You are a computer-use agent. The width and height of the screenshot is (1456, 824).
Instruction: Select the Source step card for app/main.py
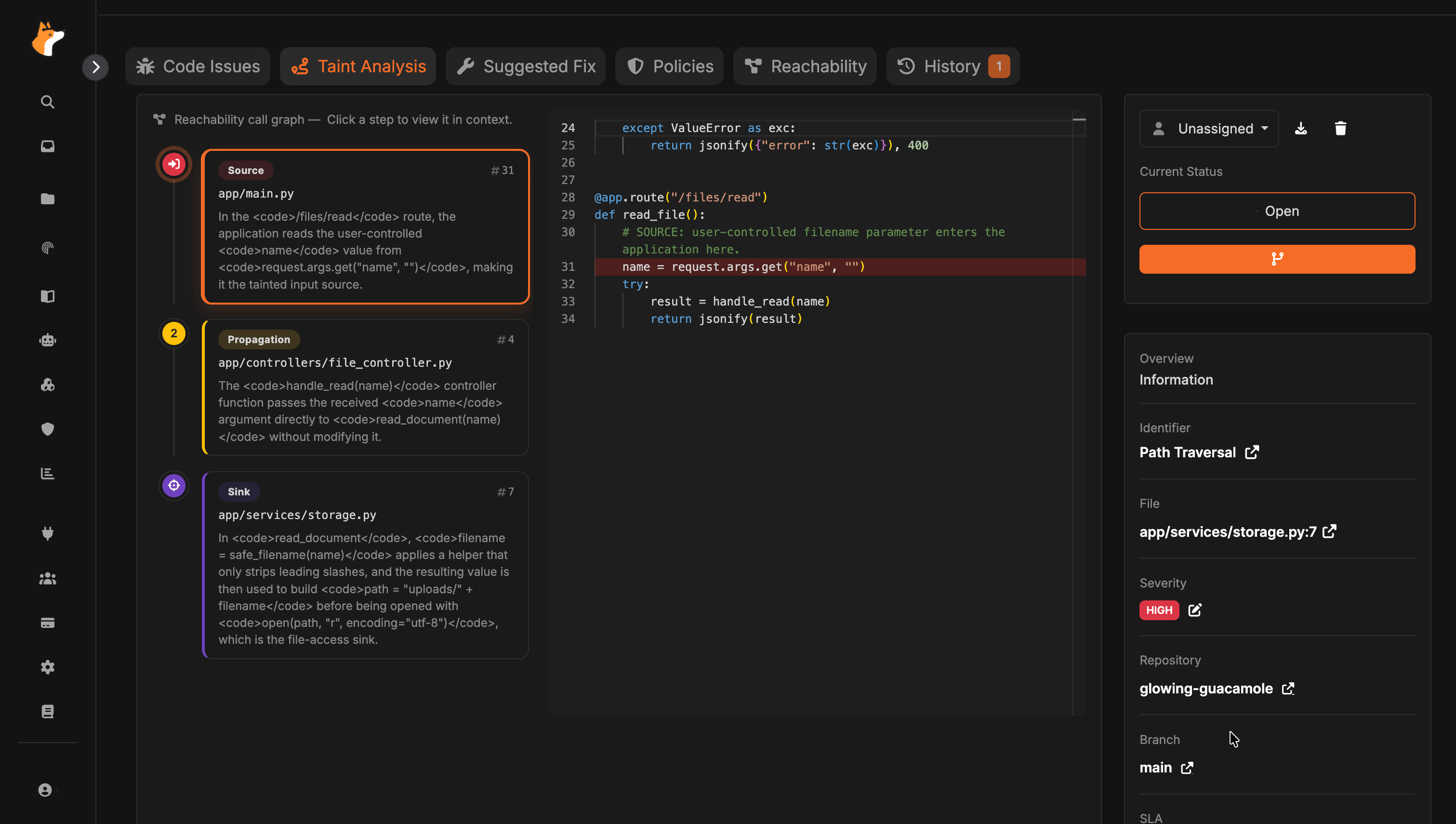pos(365,227)
